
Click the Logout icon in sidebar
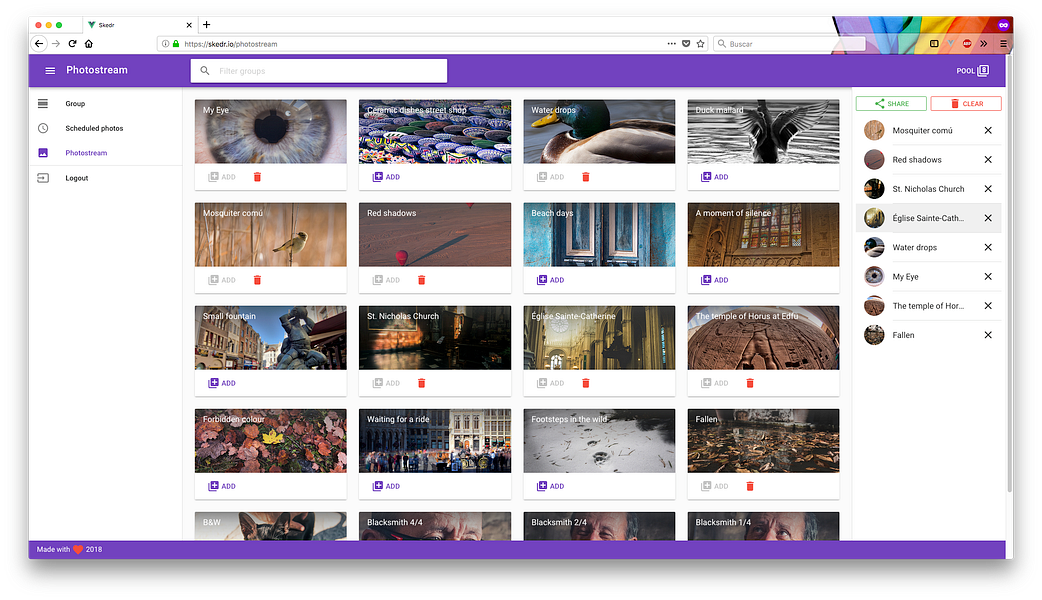tap(43, 178)
